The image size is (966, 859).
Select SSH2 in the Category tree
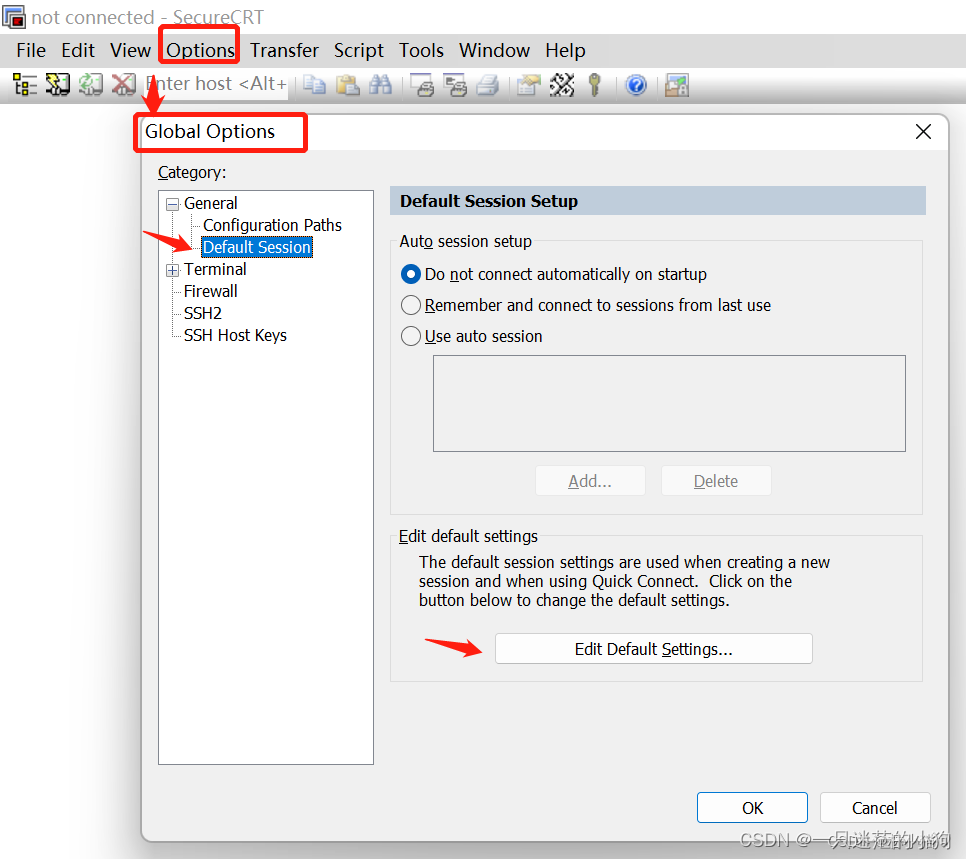(203, 314)
